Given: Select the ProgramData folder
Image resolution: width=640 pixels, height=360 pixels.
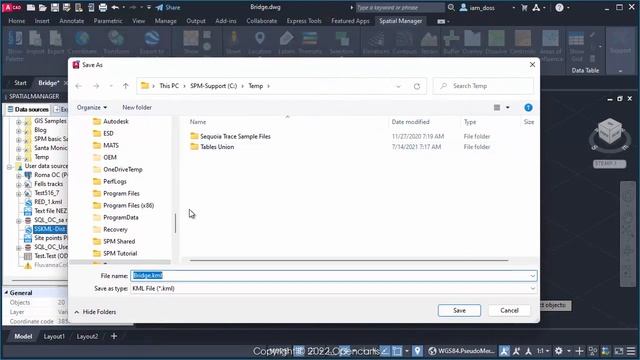Looking at the screenshot, I should 116,218.
